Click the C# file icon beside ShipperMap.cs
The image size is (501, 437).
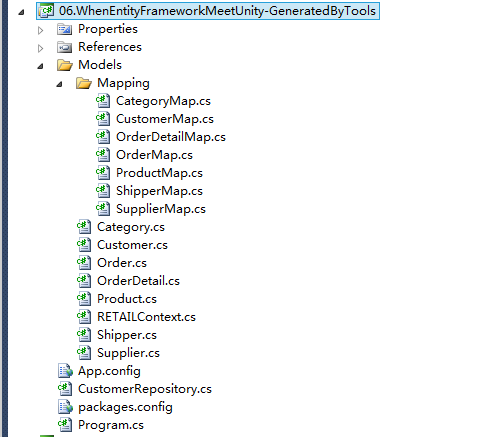click(x=103, y=191)
